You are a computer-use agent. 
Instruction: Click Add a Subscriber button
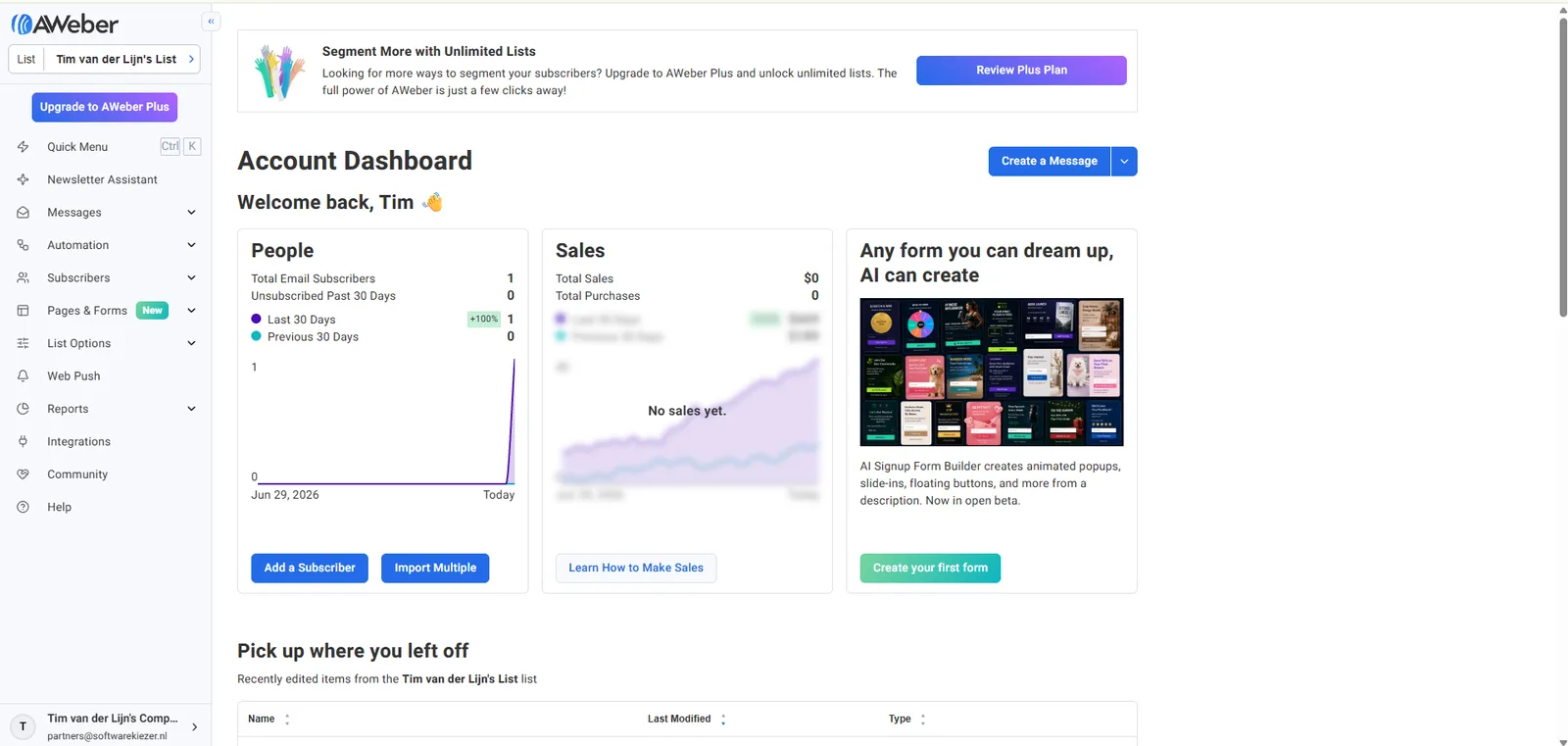(310, 569)
